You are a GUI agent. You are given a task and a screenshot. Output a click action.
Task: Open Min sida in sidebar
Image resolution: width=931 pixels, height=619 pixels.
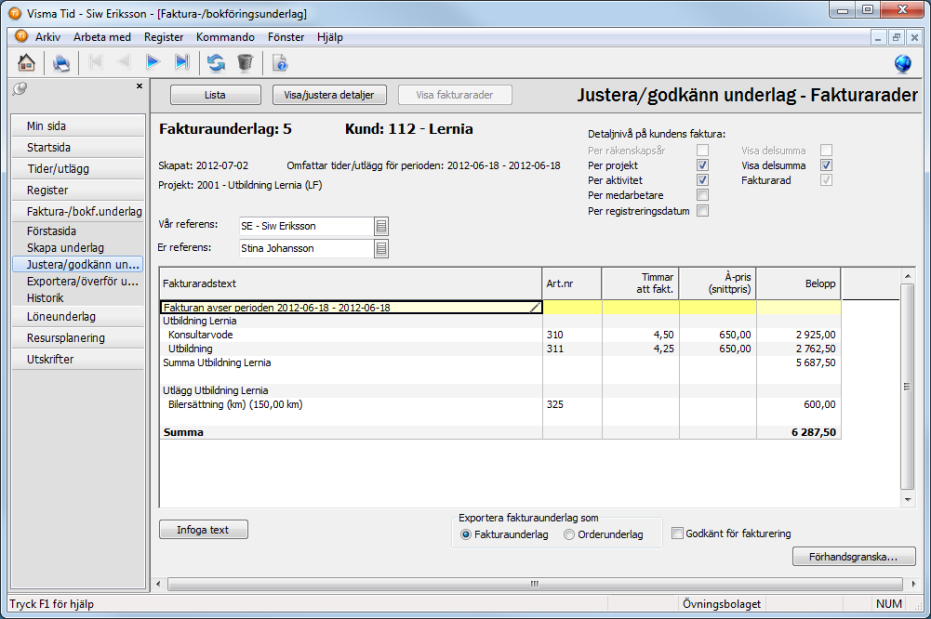78,126
